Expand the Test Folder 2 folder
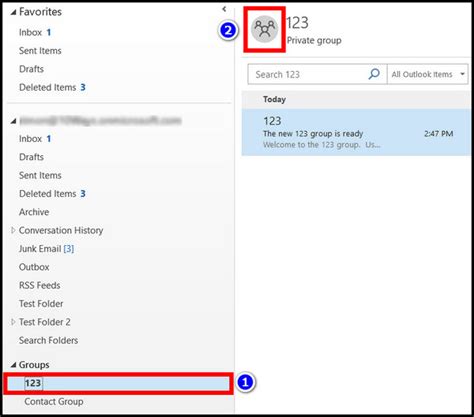This screenshot has width=474, height=417. (13, 322)
